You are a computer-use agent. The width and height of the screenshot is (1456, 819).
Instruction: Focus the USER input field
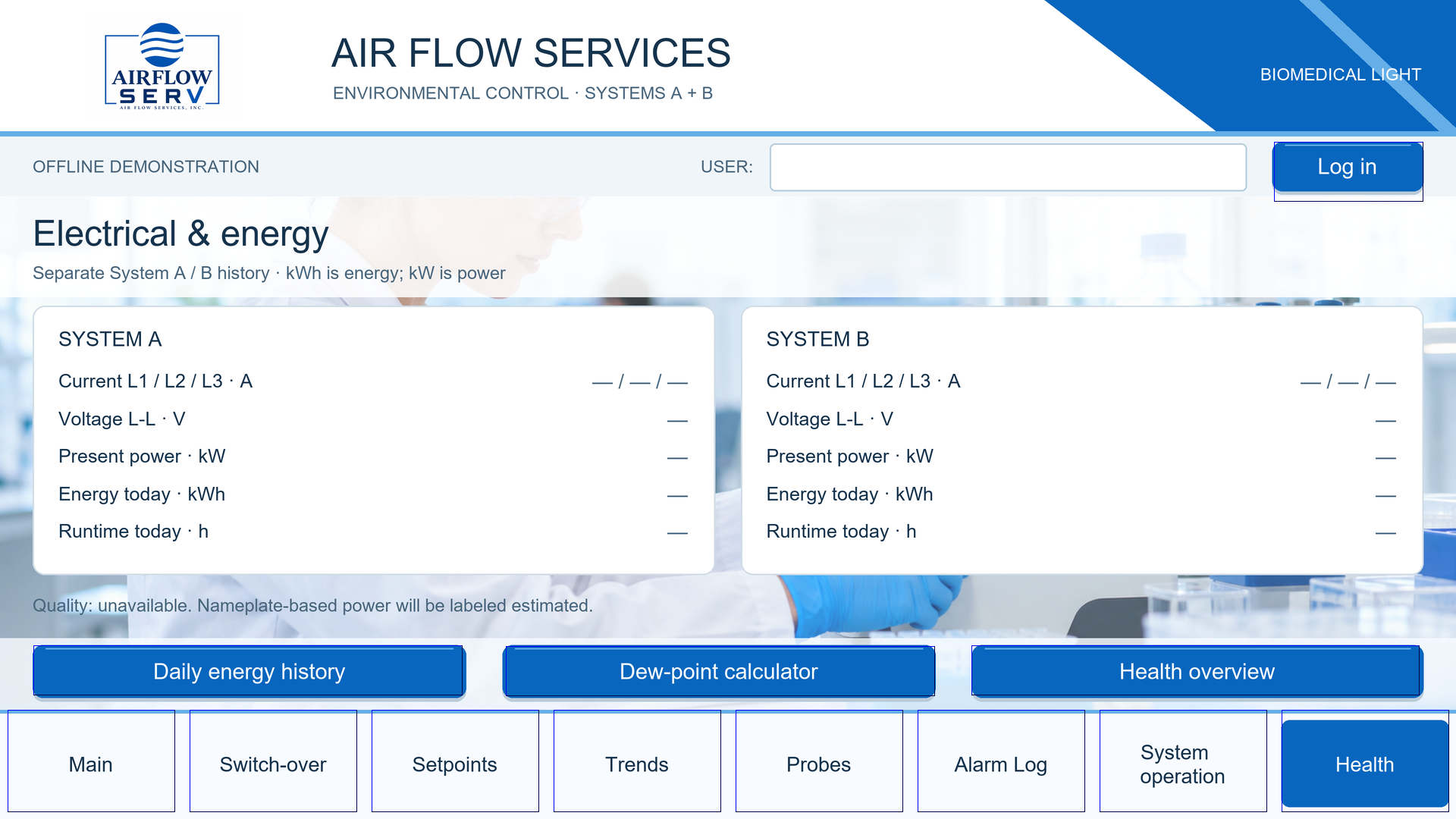[1008, 168]
